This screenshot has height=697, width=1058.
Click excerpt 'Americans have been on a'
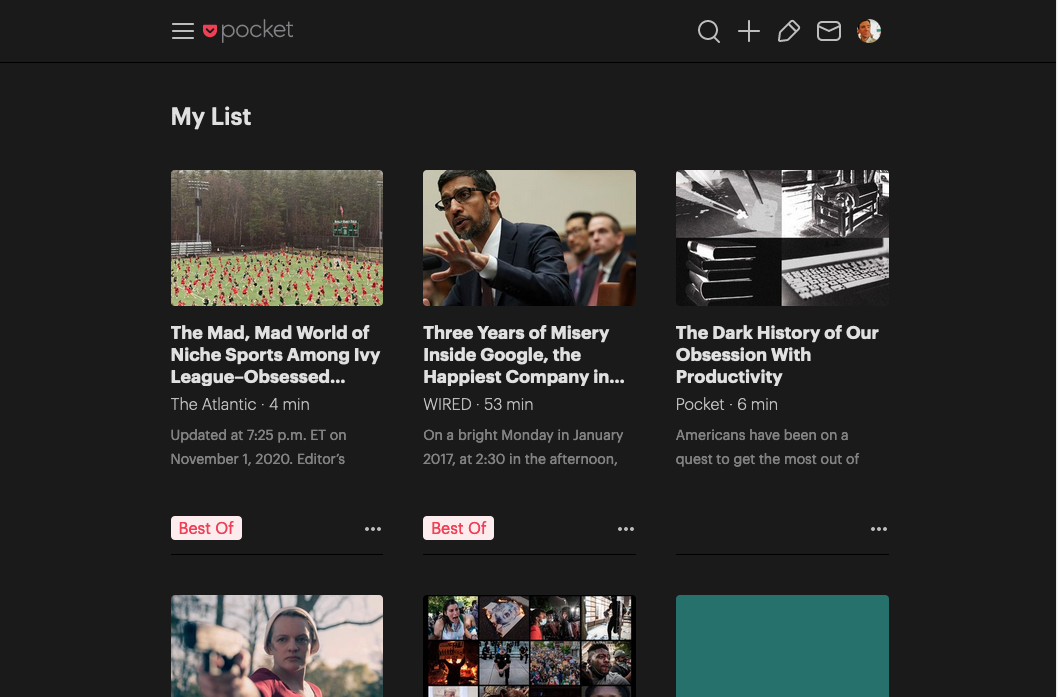coord(762,435)
